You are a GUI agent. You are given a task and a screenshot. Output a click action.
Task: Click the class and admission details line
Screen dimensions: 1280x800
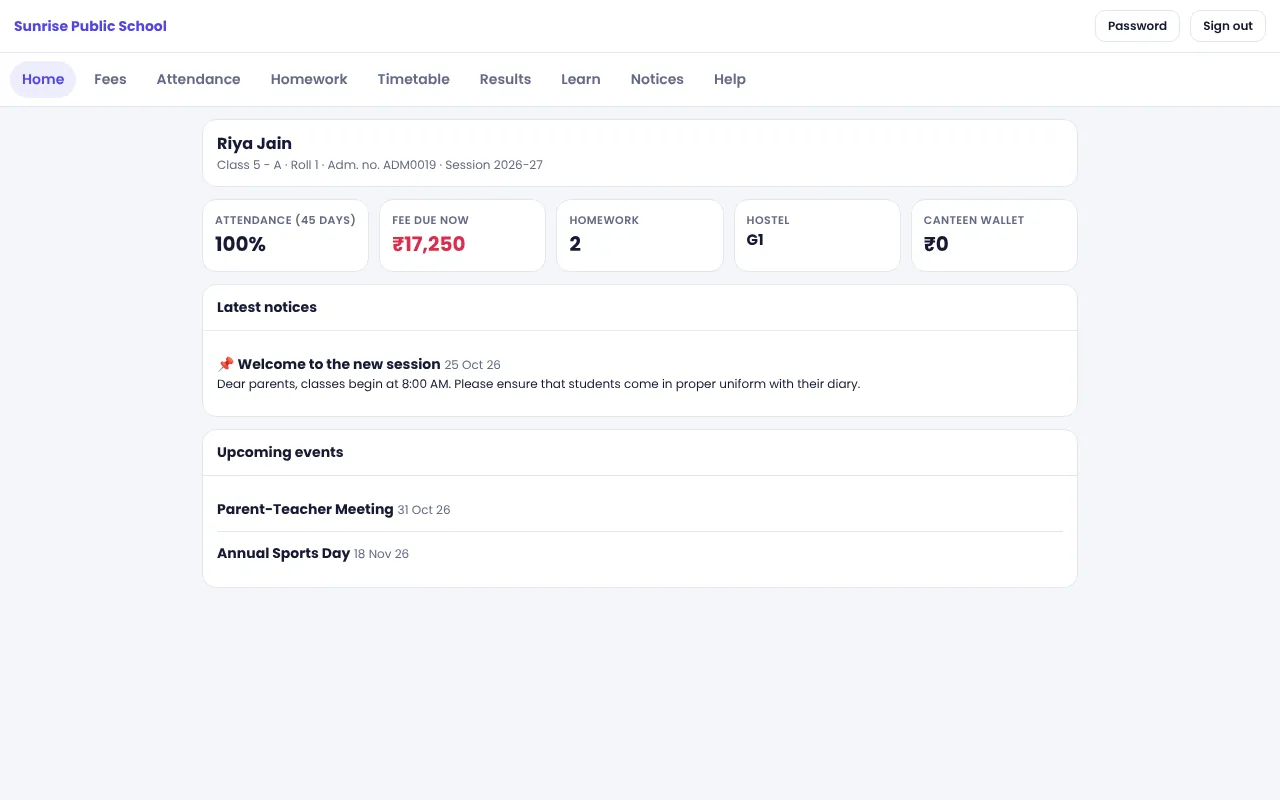coord(380,165)
